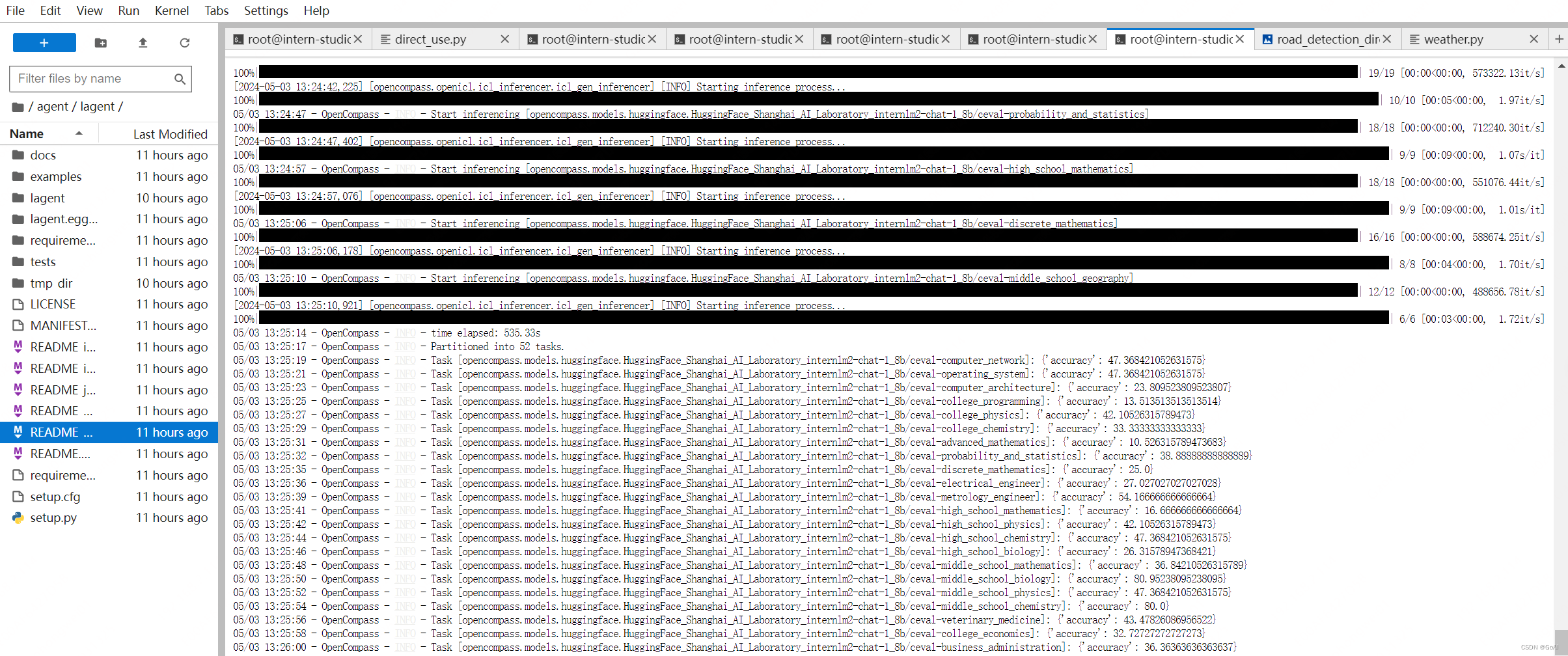Navigate to the lagent breadcrumb folder
This screenshot has width=1568, height=656.
[97, 107]
